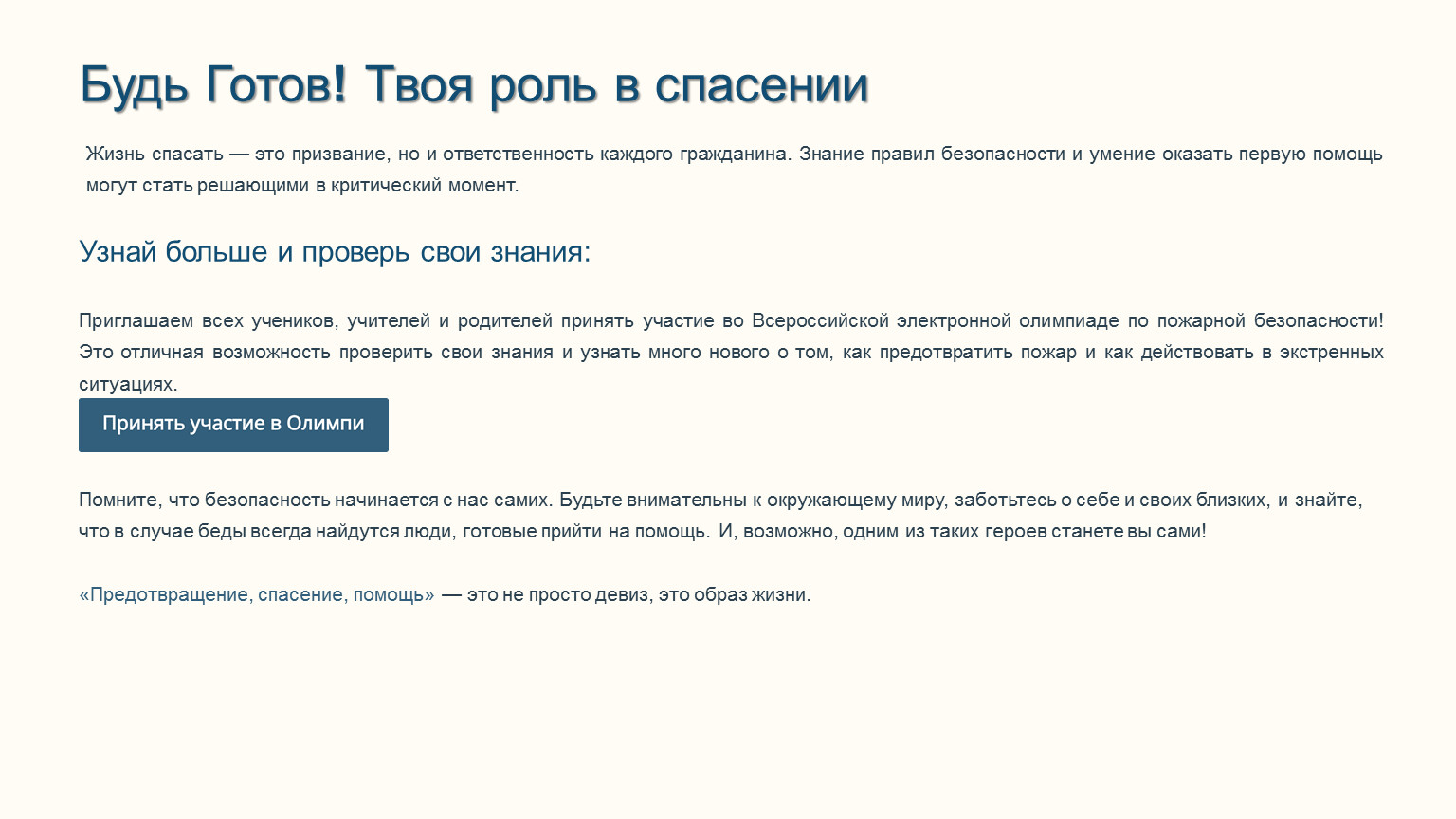This screenshot has width=1456, height=819.
Task: Click the main heading "Будь Готов!"
Action: [213, 84]
